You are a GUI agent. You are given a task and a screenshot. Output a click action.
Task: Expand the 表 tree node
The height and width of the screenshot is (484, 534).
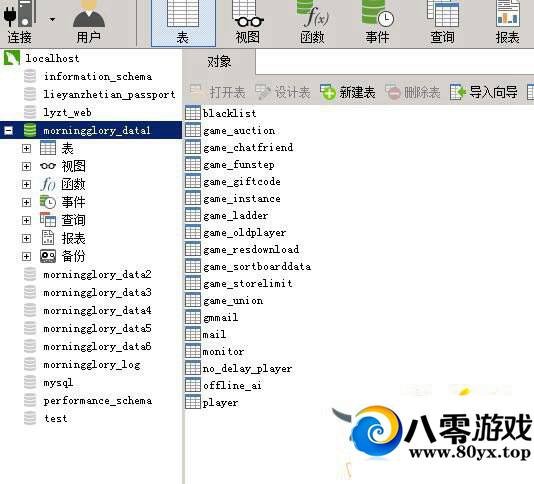26,149
